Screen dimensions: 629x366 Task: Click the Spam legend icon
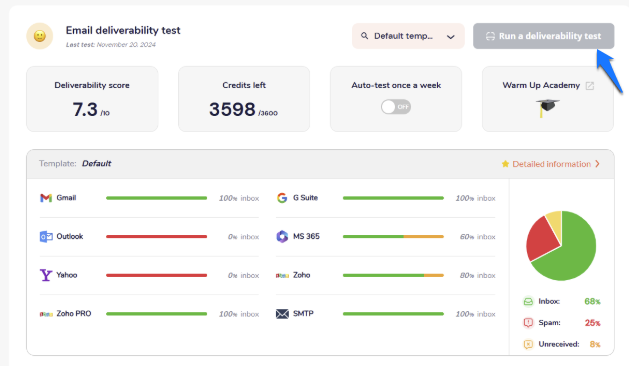pos(528,323)
